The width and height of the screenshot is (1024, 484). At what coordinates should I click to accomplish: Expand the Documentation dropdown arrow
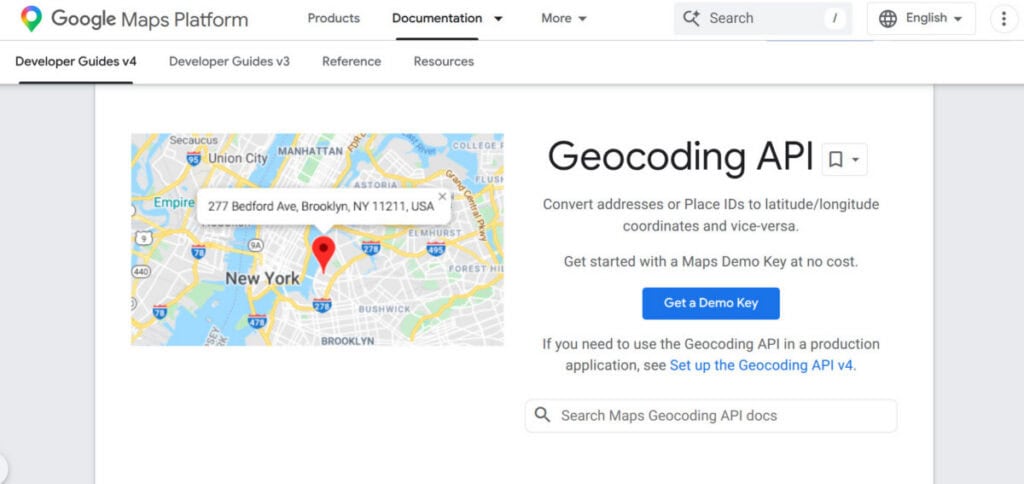coord(498,19)
